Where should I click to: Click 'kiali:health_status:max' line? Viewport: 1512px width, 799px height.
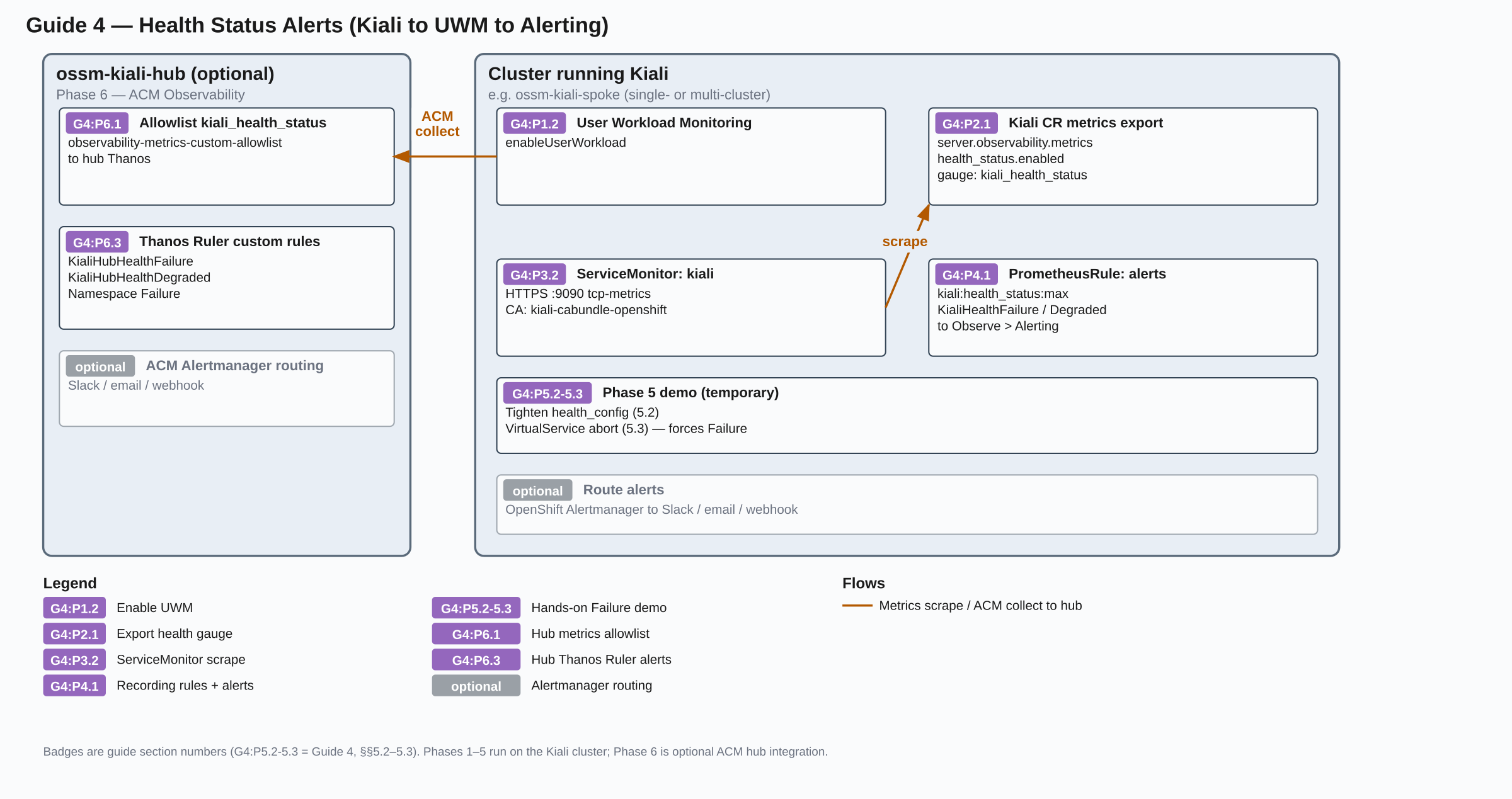point(1002,294)
